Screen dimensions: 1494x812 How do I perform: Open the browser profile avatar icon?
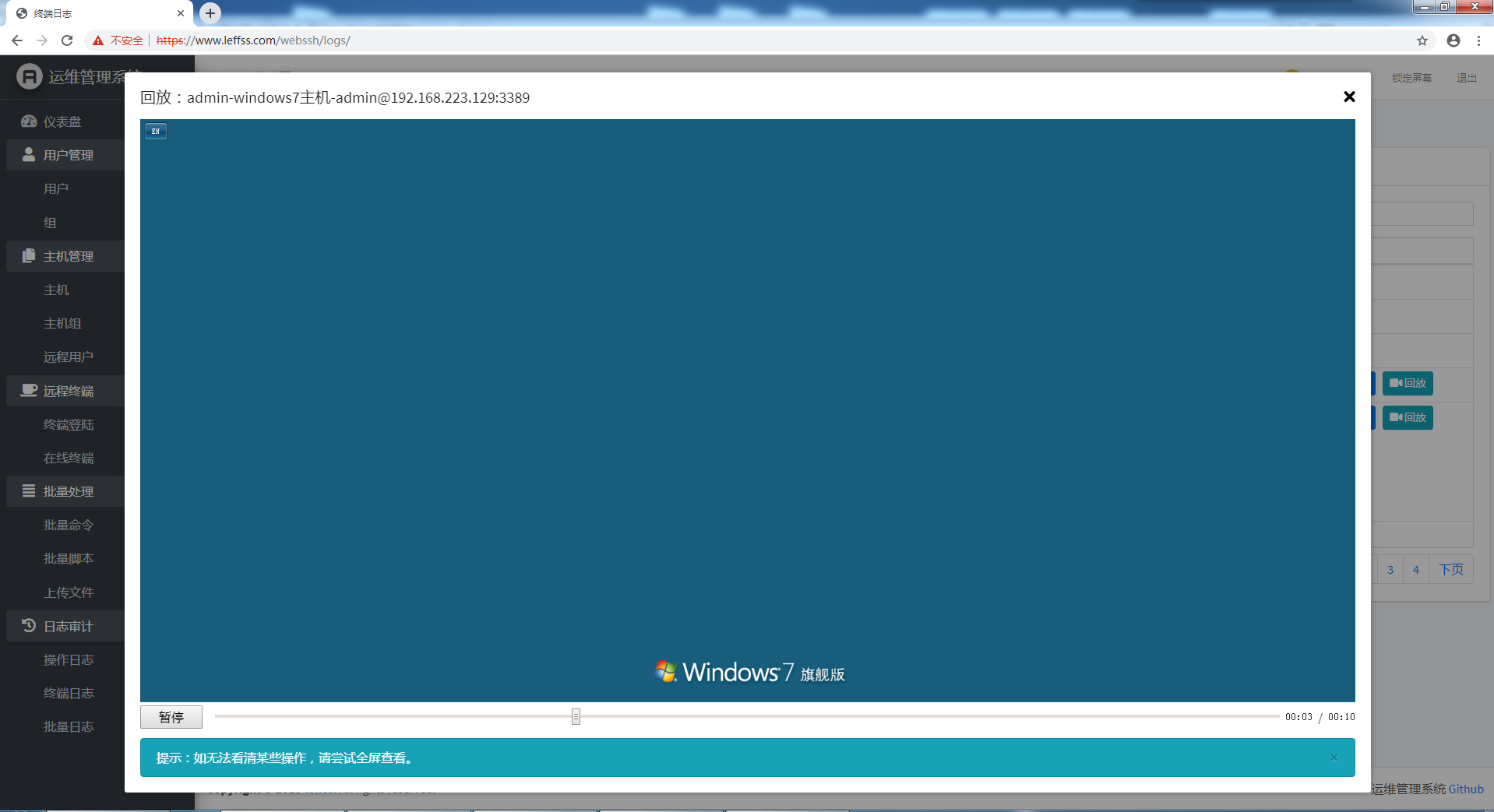click(1453, 40)
